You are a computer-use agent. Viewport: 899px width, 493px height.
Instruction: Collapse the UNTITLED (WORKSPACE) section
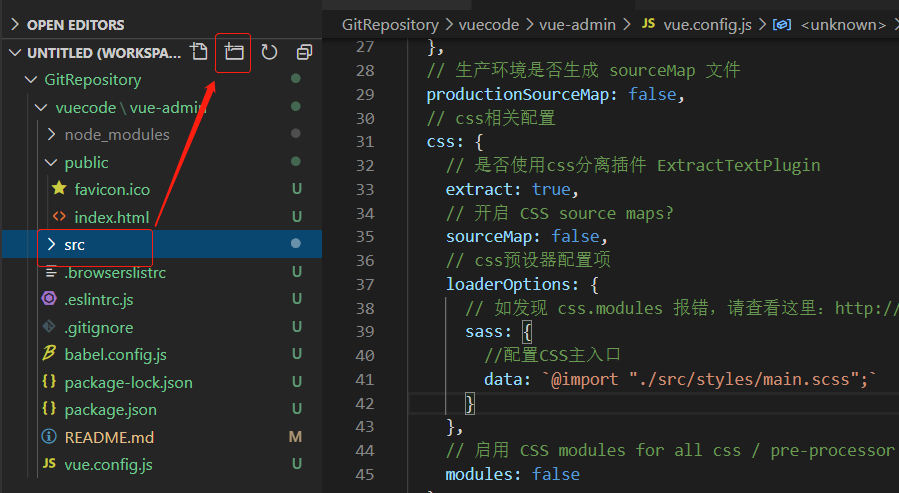coord(15,53)
